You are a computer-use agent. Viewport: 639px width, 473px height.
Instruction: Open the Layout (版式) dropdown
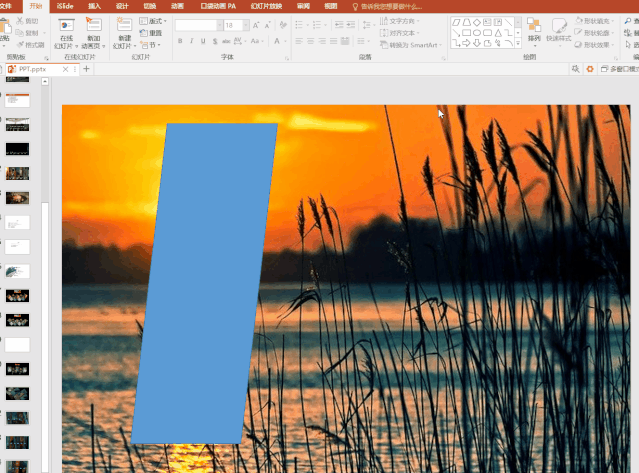click(153, 21)
